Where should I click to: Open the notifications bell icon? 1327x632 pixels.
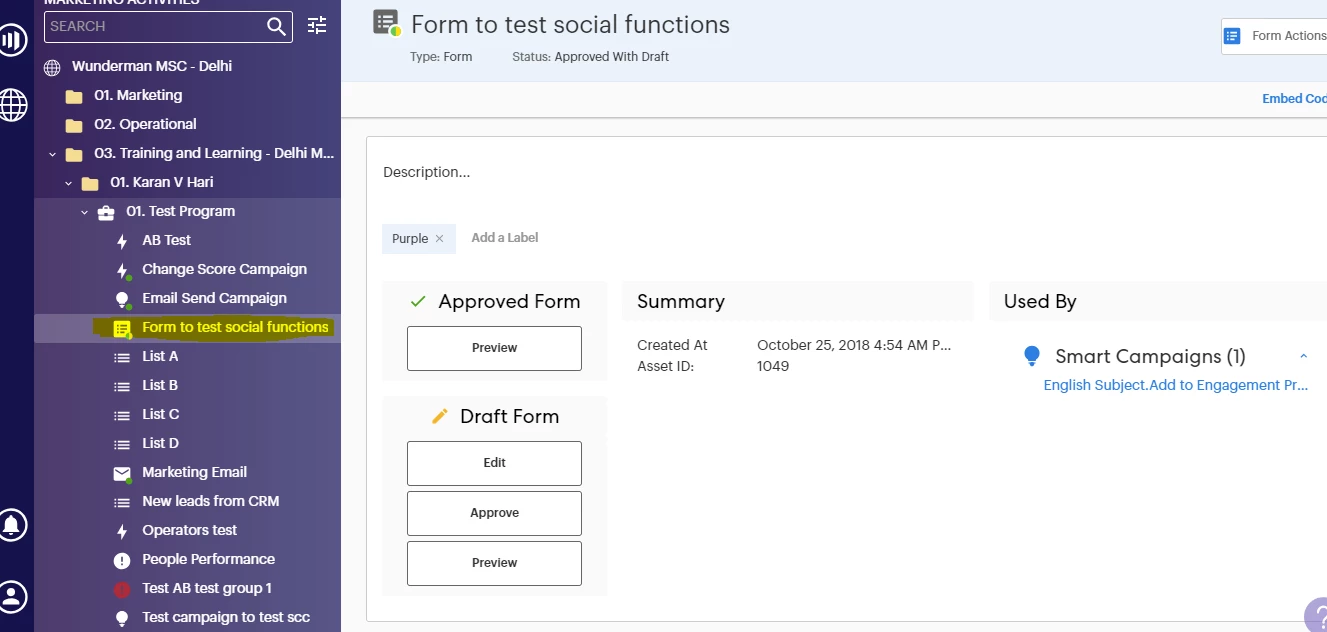pos(13,524)
